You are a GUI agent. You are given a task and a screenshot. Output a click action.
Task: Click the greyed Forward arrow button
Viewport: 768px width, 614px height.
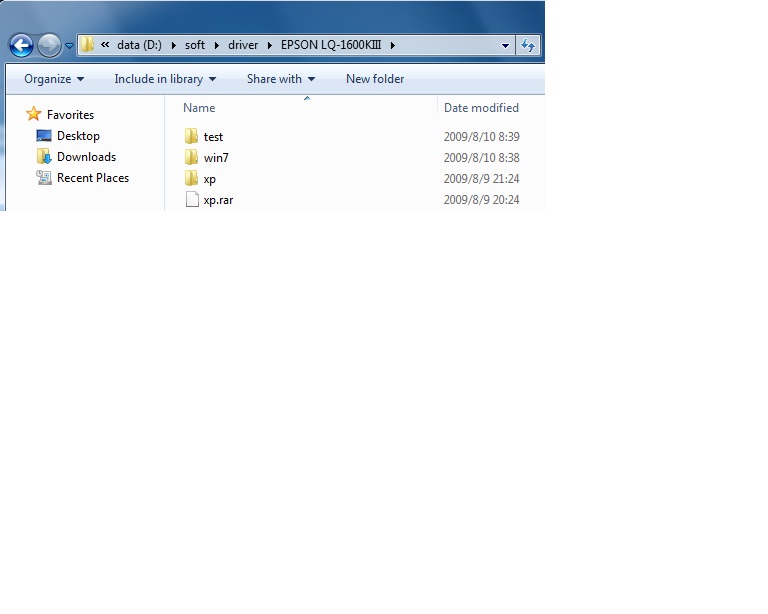coord(49,46)
